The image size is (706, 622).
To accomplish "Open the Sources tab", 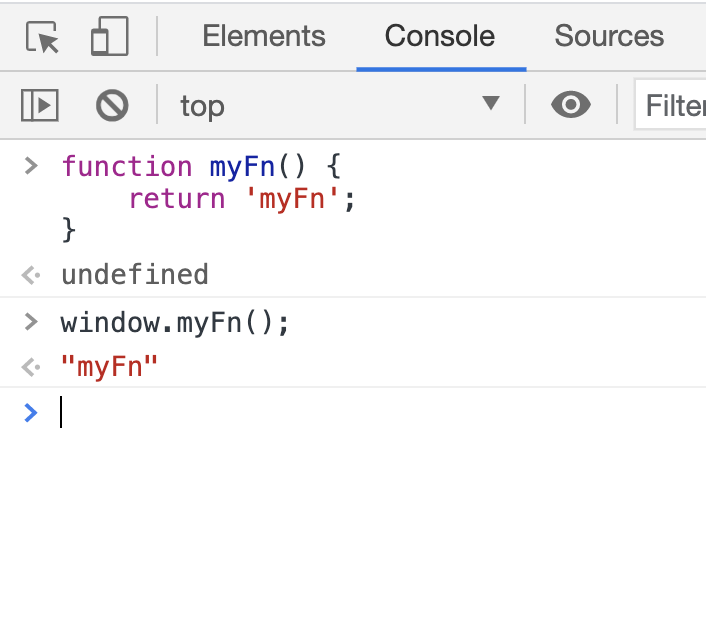I will (609, 36).
